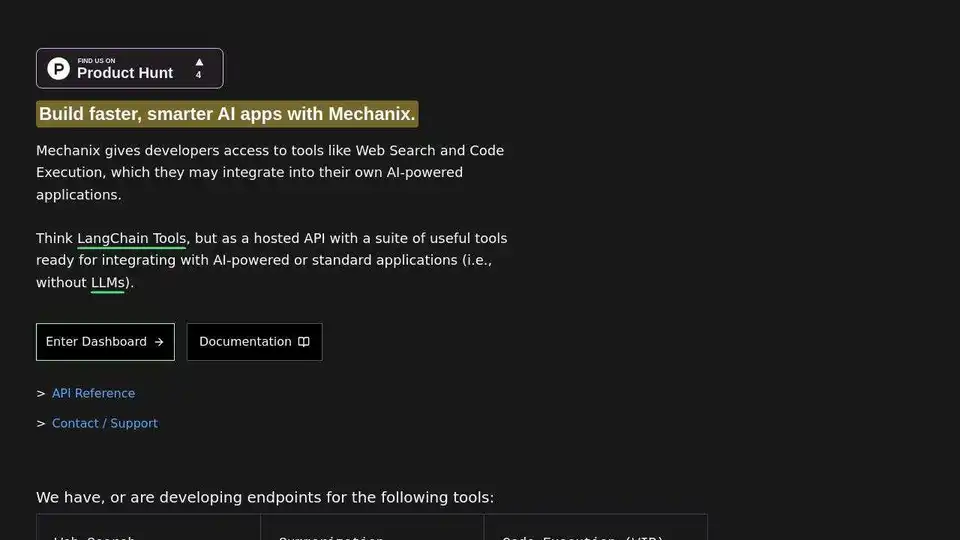Click the 'Mechanix gives developers access' paragraph

pyautogui.click(x=270, y=173)
